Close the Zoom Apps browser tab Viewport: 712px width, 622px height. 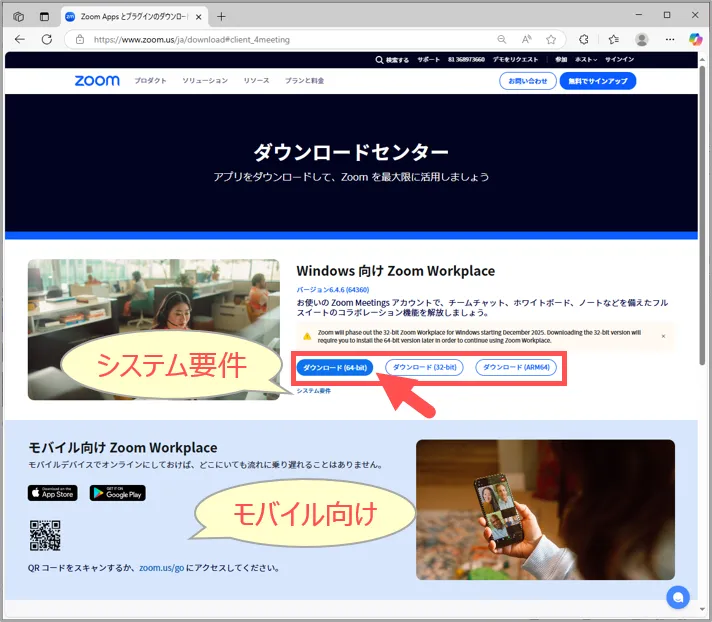coord(198,17)
